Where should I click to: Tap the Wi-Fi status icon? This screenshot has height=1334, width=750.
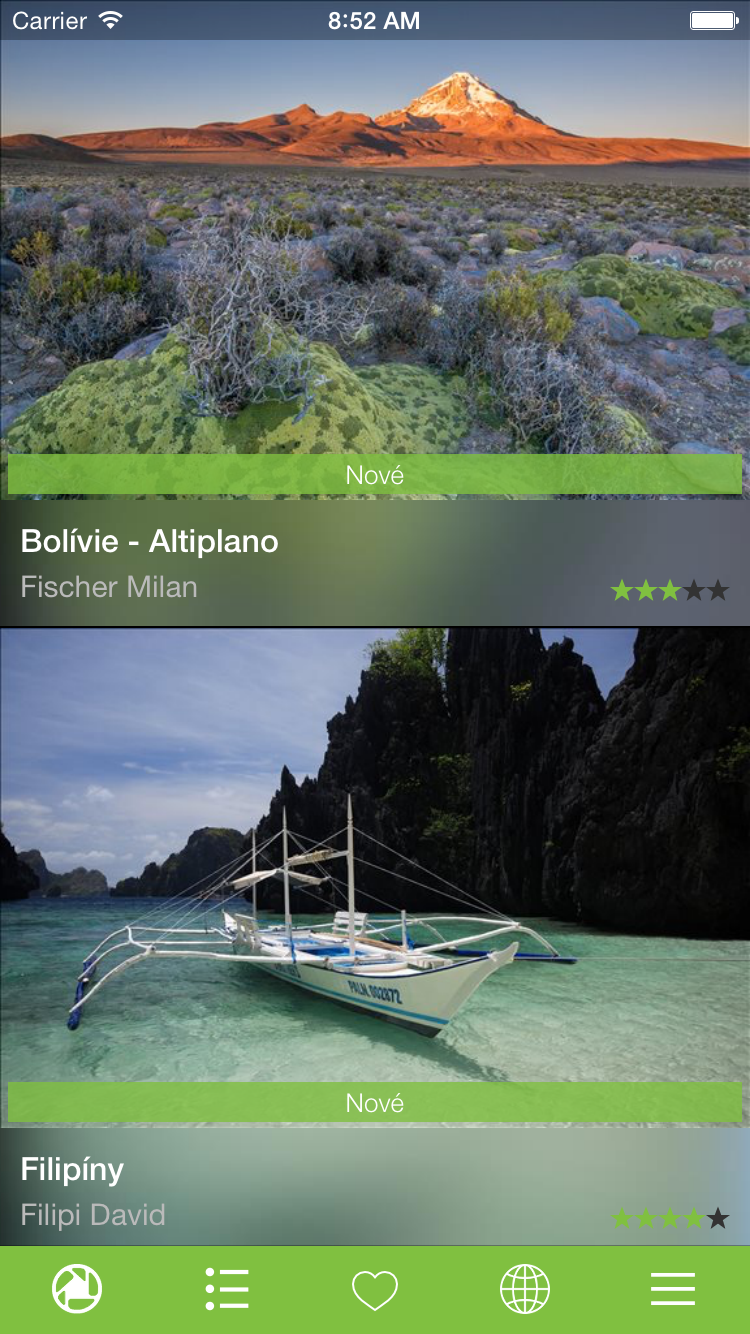click(111, 20)
